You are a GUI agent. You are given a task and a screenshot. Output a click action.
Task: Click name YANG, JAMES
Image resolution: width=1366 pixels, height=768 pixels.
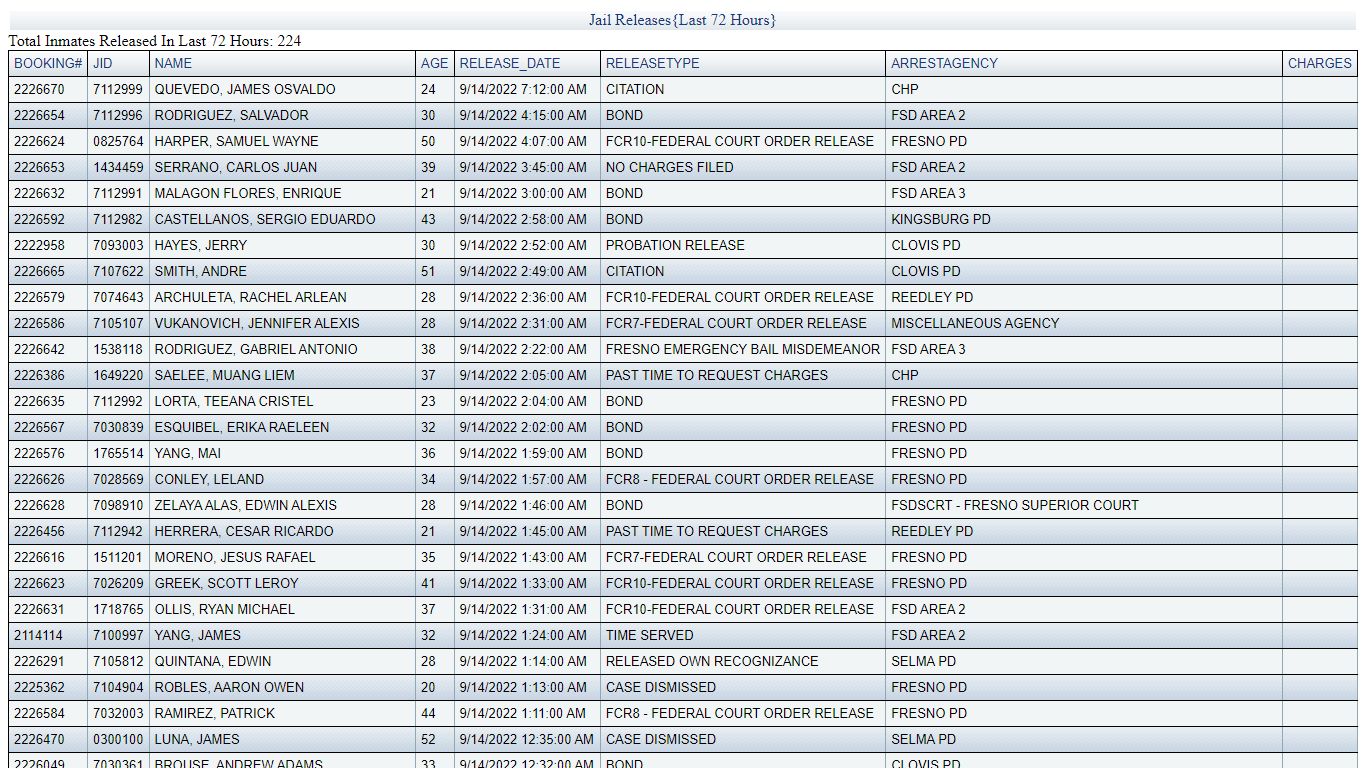click(197, 635)
